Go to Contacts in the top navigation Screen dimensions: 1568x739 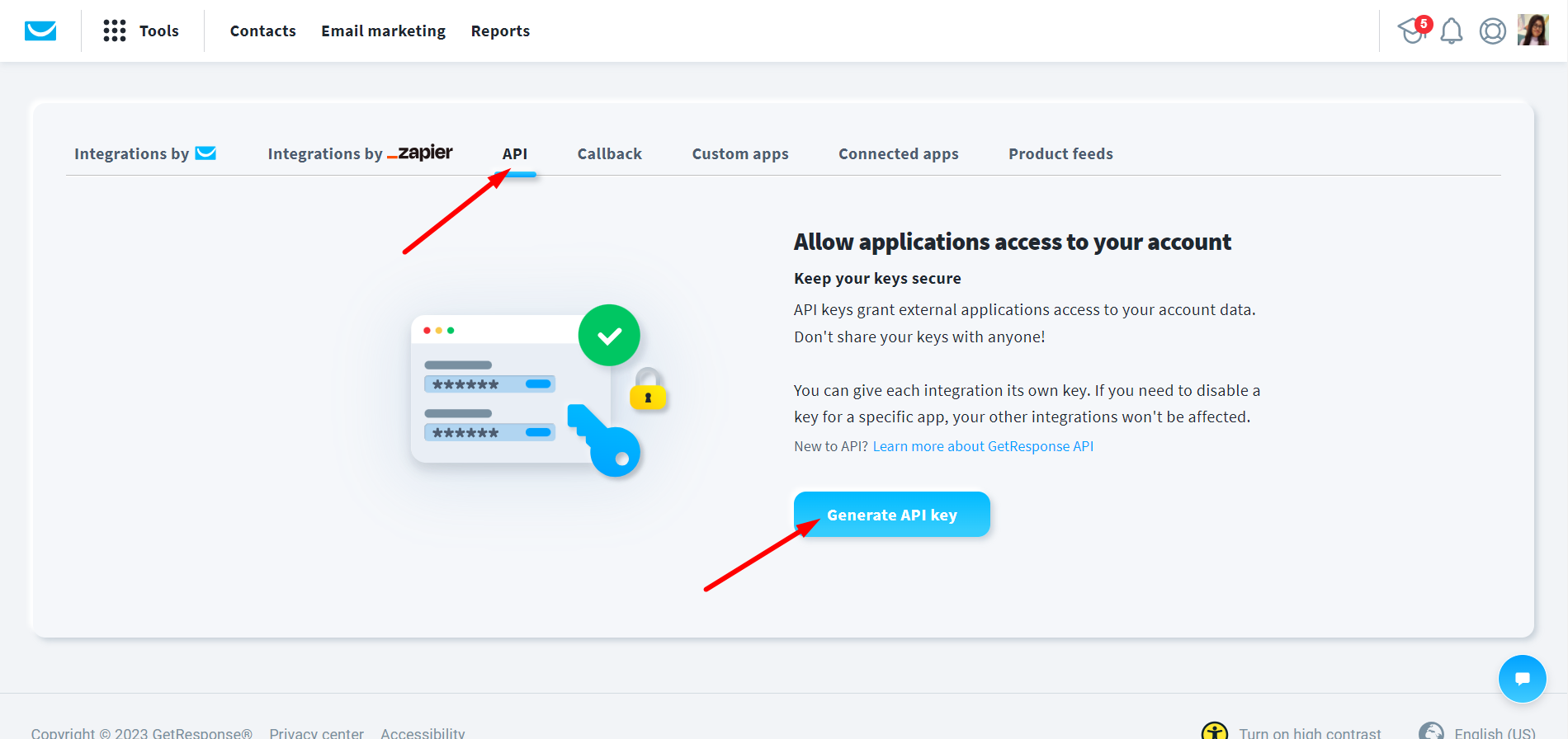[262, 31]
